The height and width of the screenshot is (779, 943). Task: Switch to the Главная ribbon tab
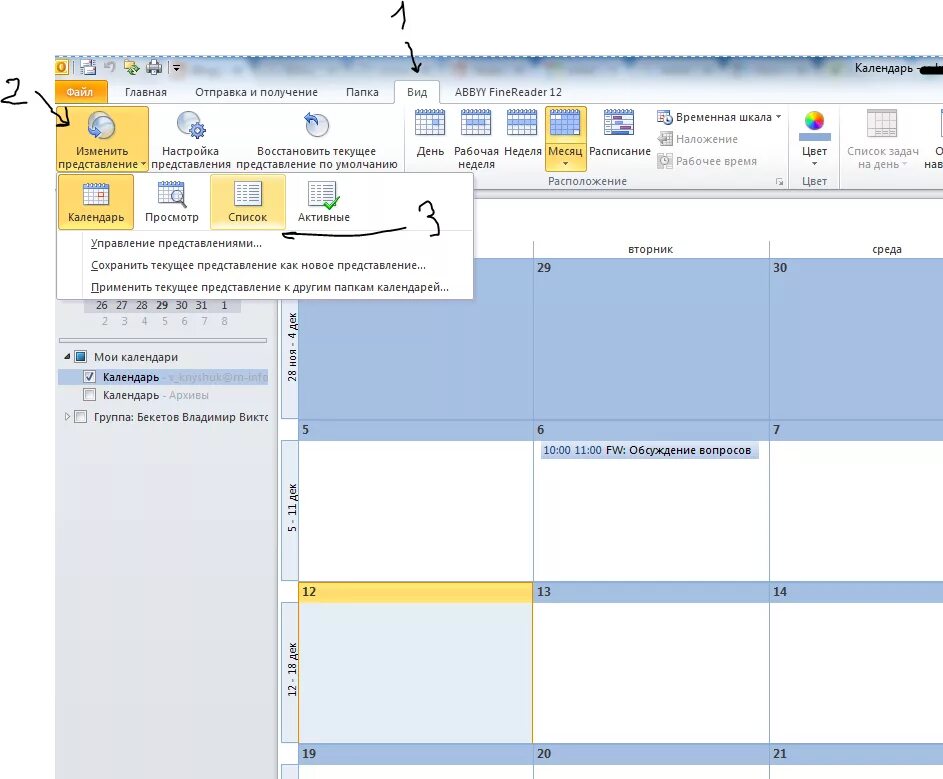pyautogui.click(x=146, y=92)
